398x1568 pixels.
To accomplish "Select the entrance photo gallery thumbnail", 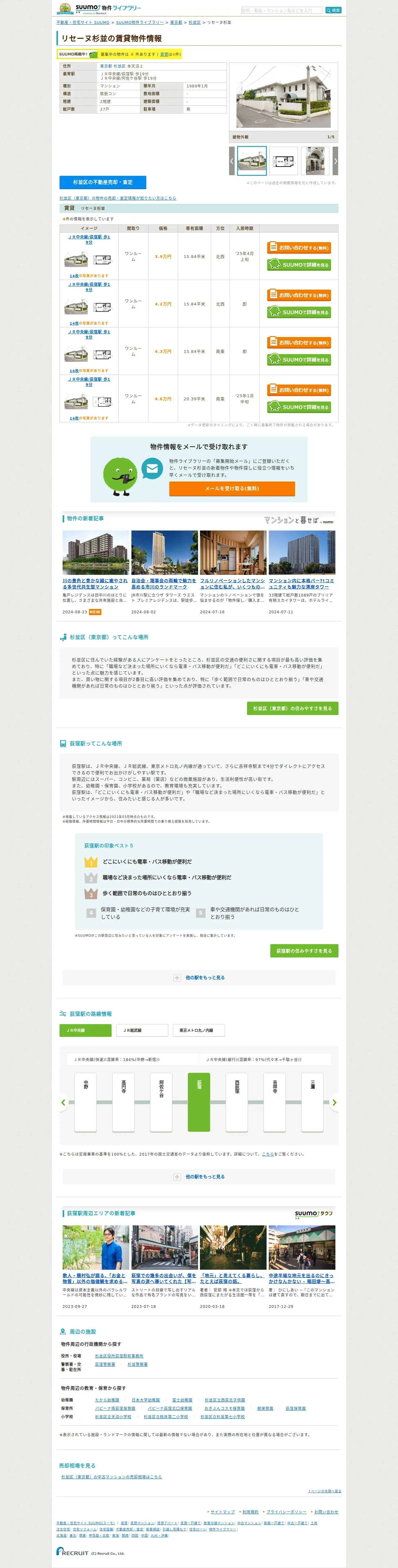I will [315, 161].
